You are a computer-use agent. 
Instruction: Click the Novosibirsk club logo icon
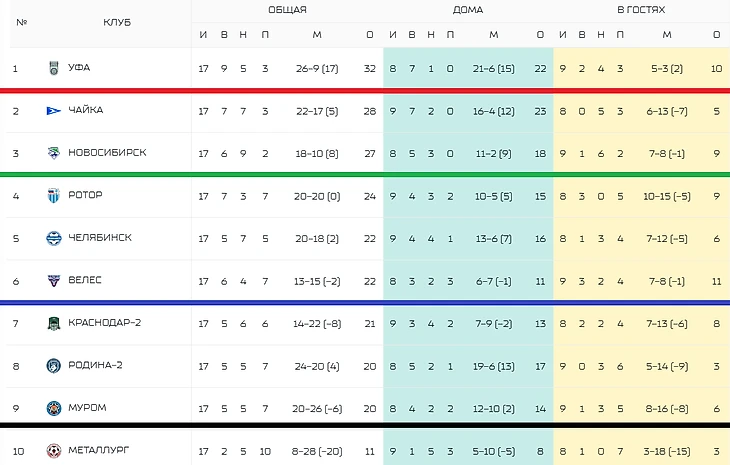[x=54, y=153]
